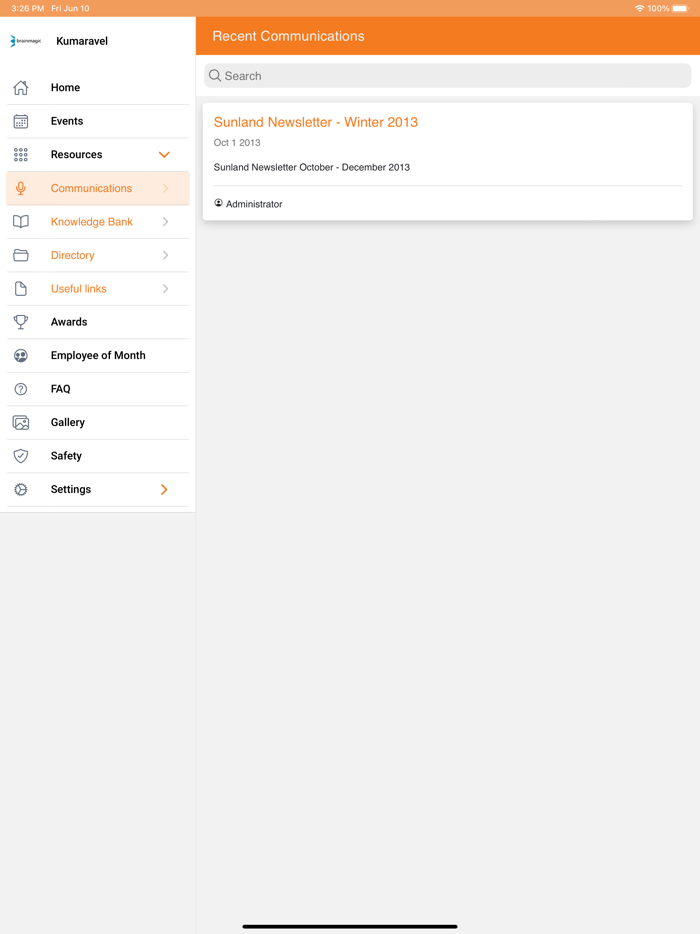Open the Employee of Month section
The image size is (700, 934).
(97, 355)
